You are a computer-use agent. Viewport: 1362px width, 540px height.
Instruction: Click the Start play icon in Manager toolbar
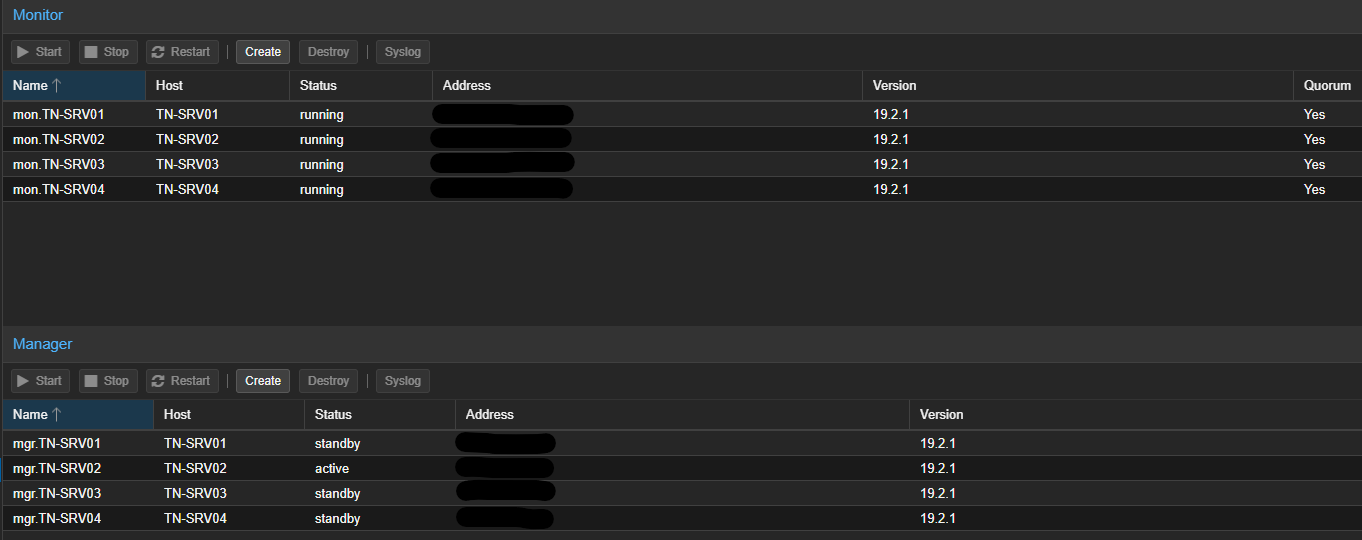tap(22, 381)
